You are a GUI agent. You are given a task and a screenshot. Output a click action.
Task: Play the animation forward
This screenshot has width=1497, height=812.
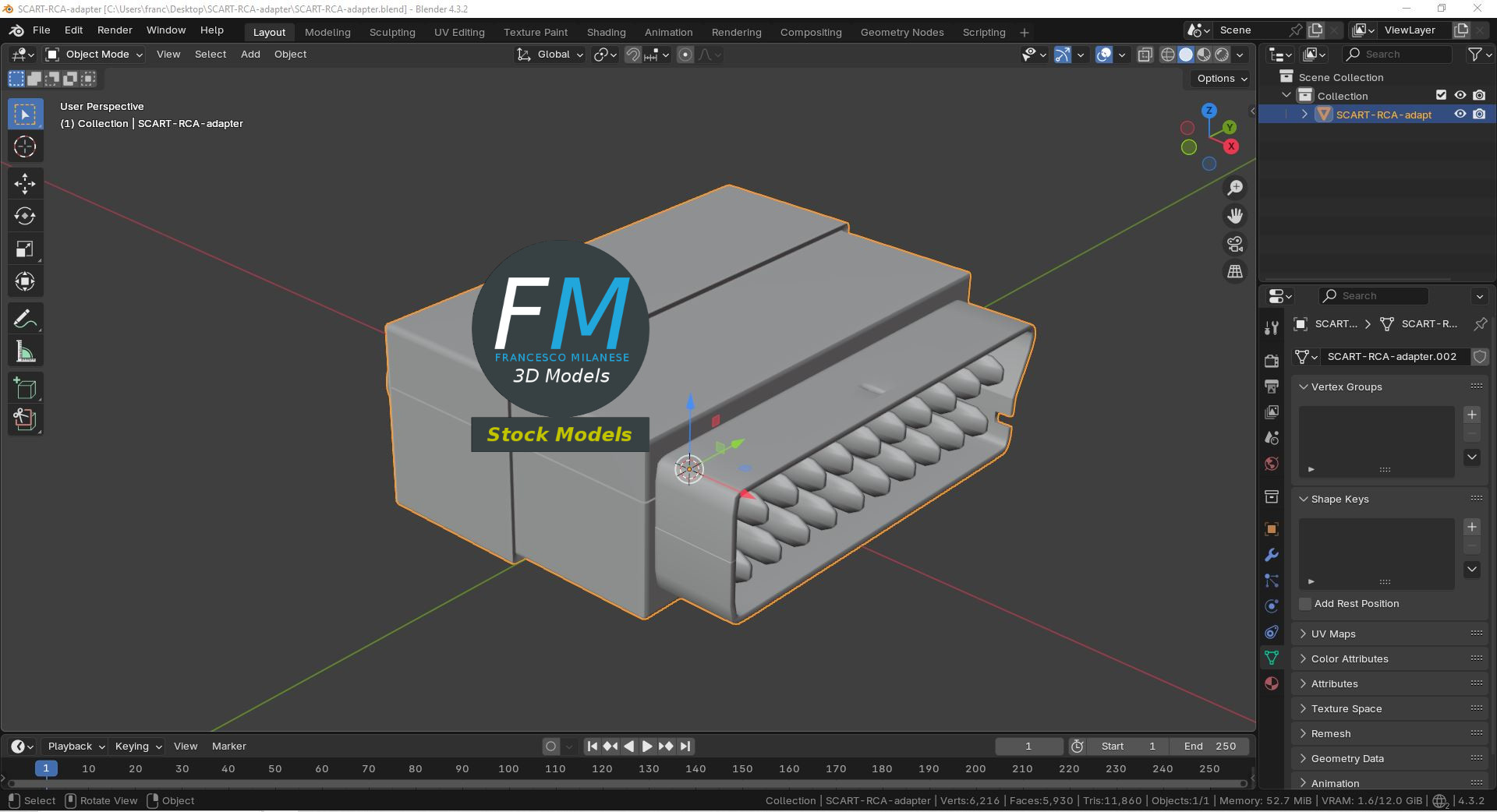[x=647, y=747]
